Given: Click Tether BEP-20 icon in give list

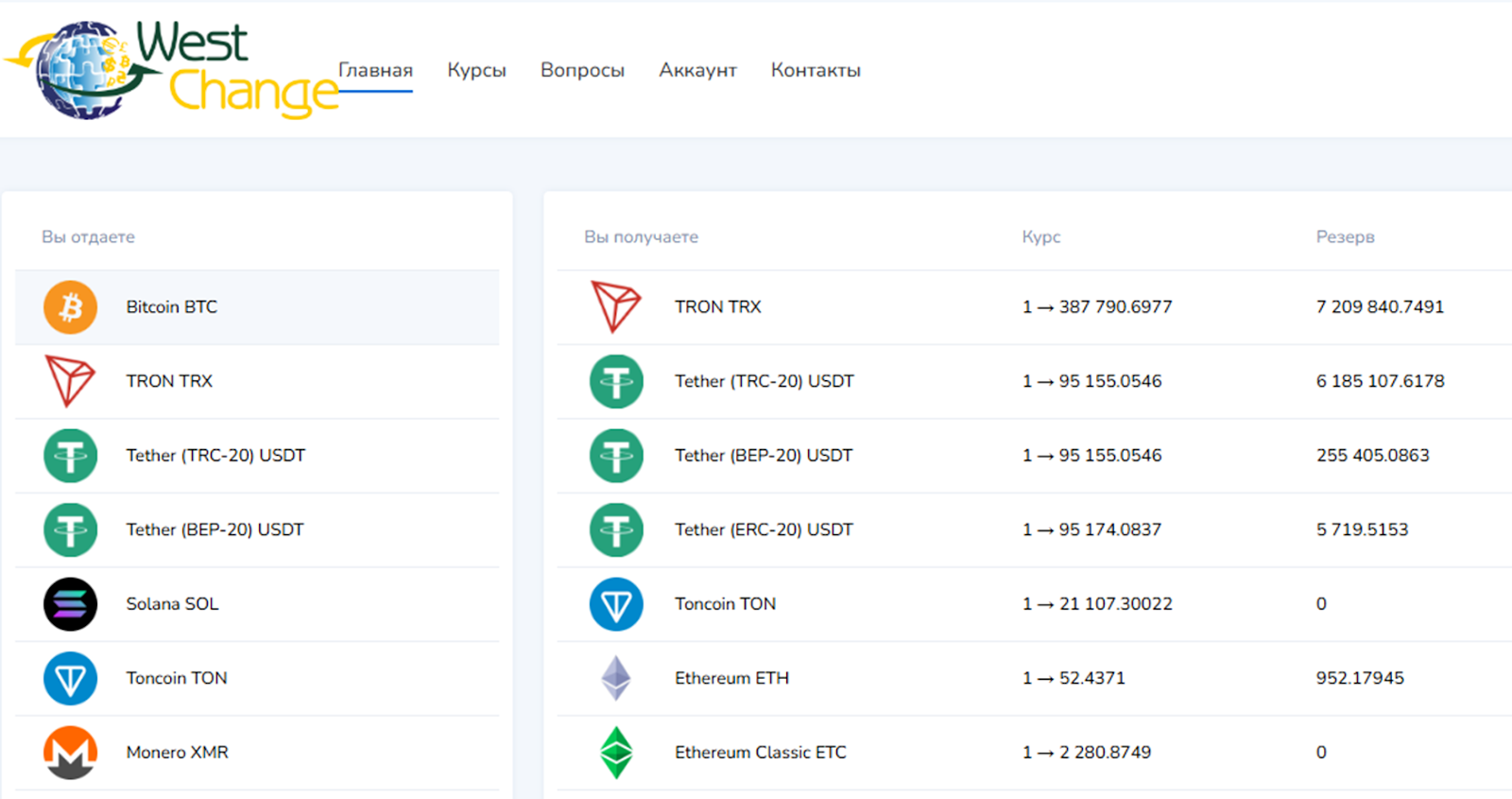Looking at the screenshot, I should coord(70,530).
